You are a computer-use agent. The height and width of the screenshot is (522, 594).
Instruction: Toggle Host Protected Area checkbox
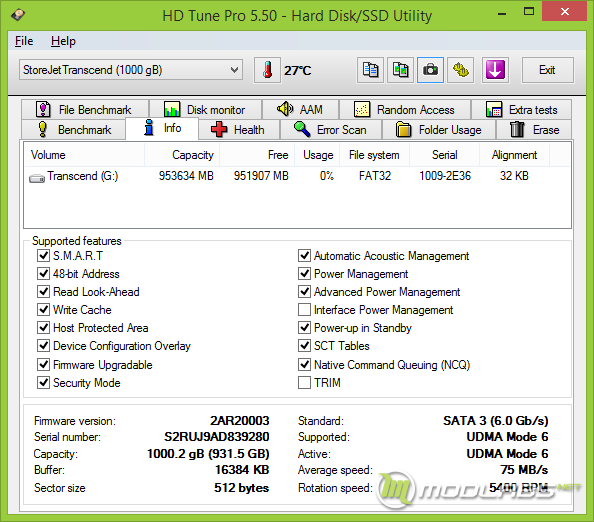43,327
